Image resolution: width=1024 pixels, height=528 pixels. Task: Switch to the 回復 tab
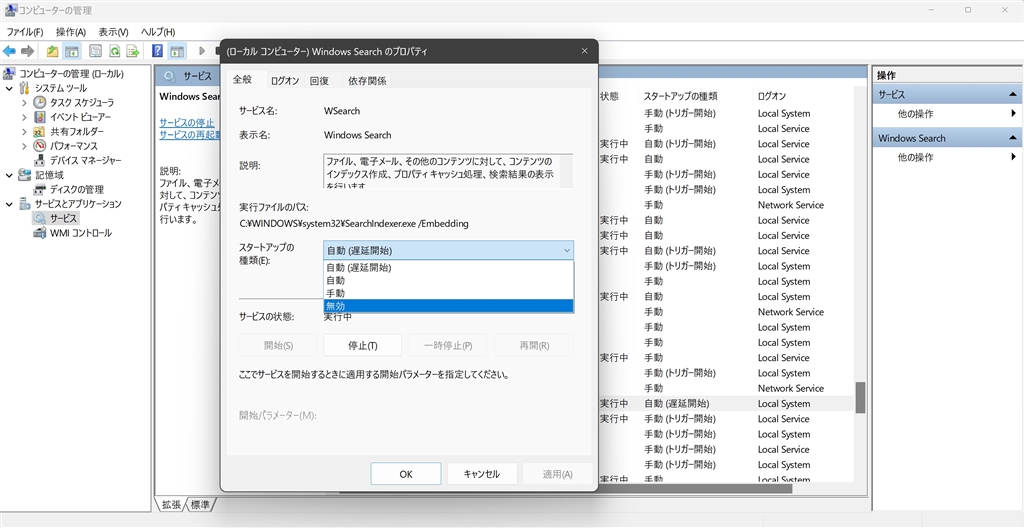tap(319, 80)
